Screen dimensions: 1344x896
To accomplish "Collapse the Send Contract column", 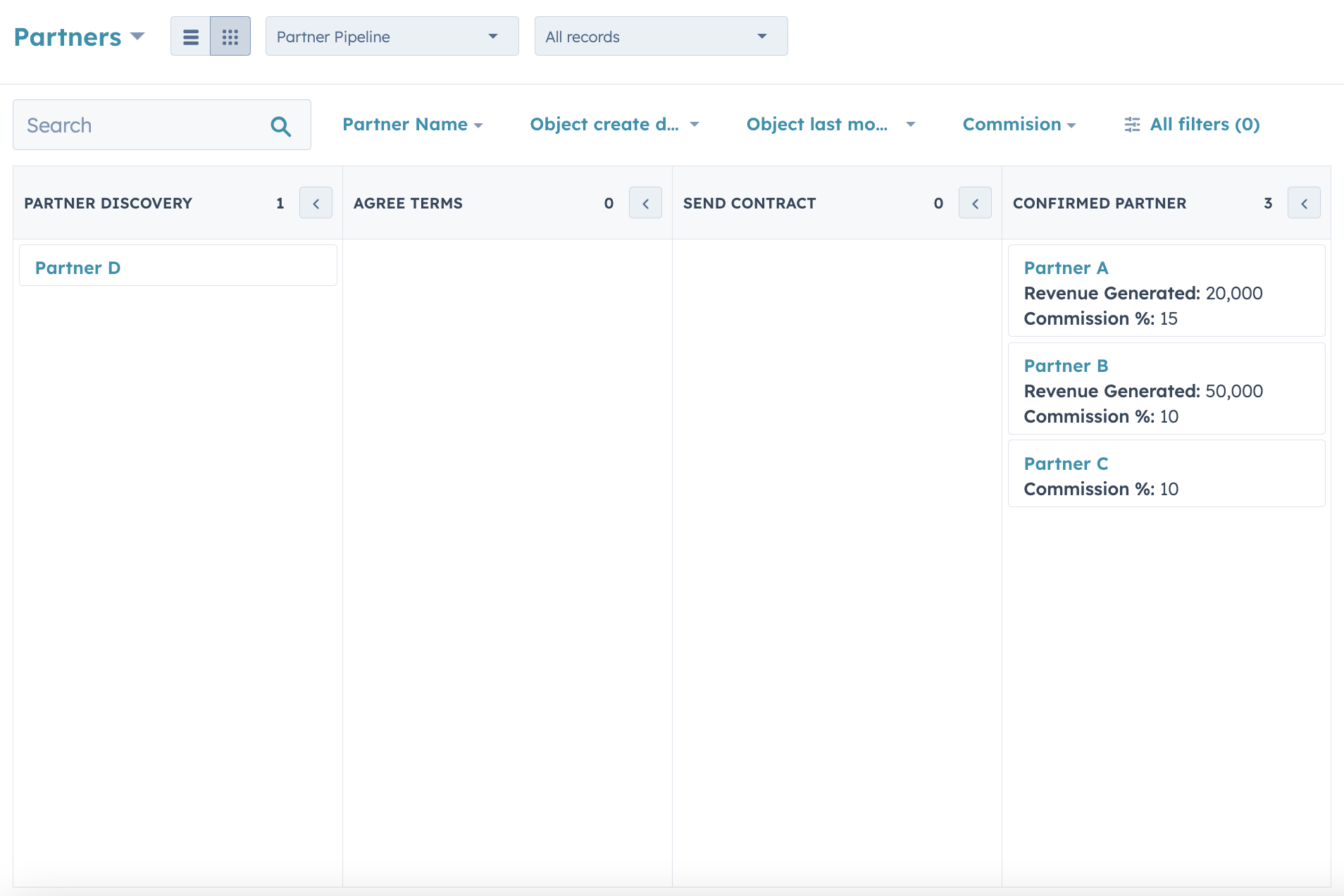I will point(975,204).
